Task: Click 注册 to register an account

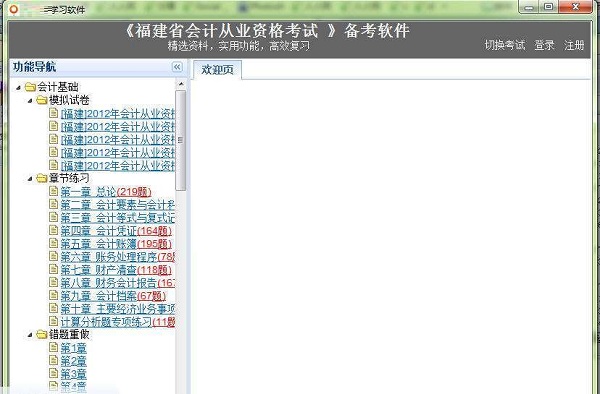Action: point(574,45)
